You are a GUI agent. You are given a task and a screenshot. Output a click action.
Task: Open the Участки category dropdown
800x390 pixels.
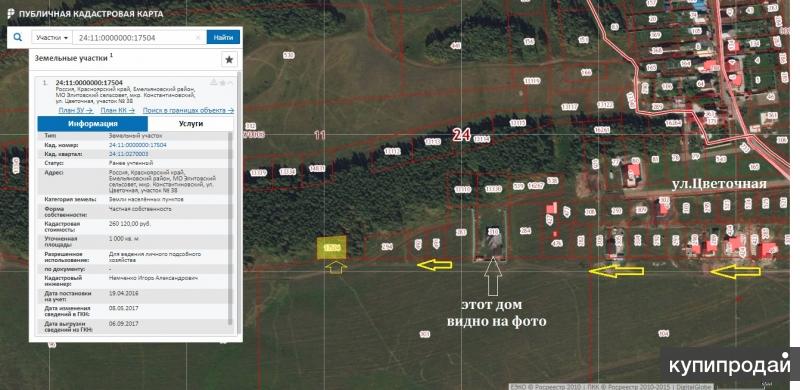coord(52,38)
